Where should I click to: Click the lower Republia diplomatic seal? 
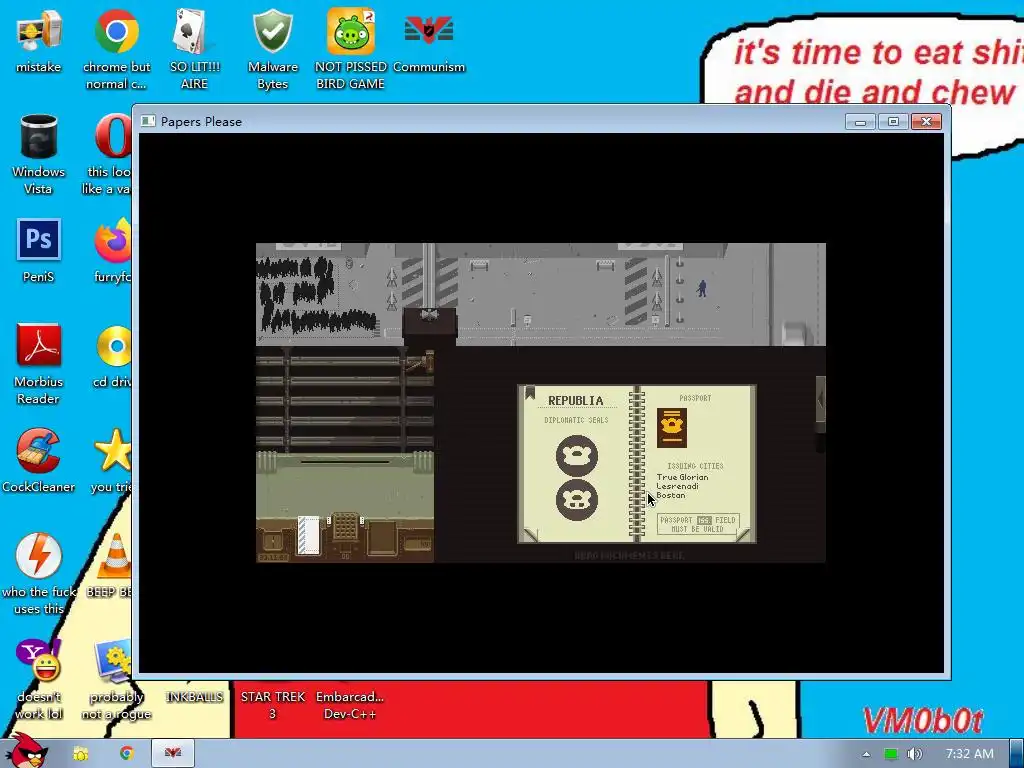(x=577, y=500)
